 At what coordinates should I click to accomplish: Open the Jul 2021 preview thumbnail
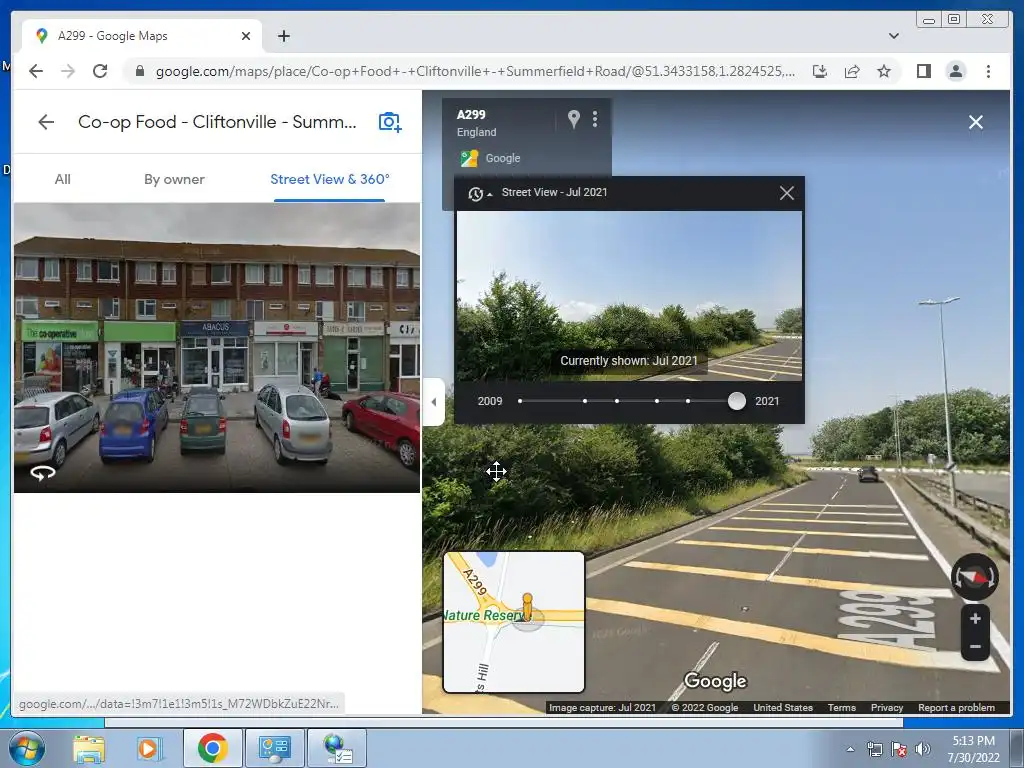[629, 296]
